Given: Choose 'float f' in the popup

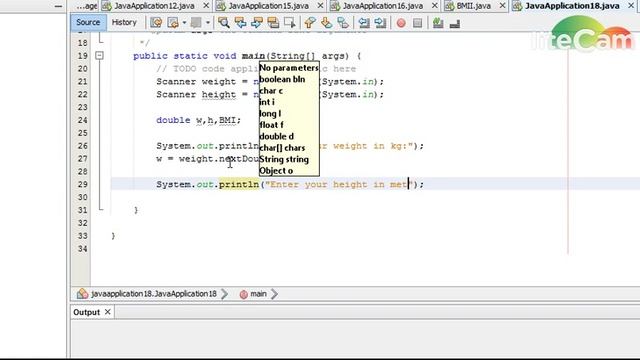Looking at the screenshot, I should click(271, 125).
